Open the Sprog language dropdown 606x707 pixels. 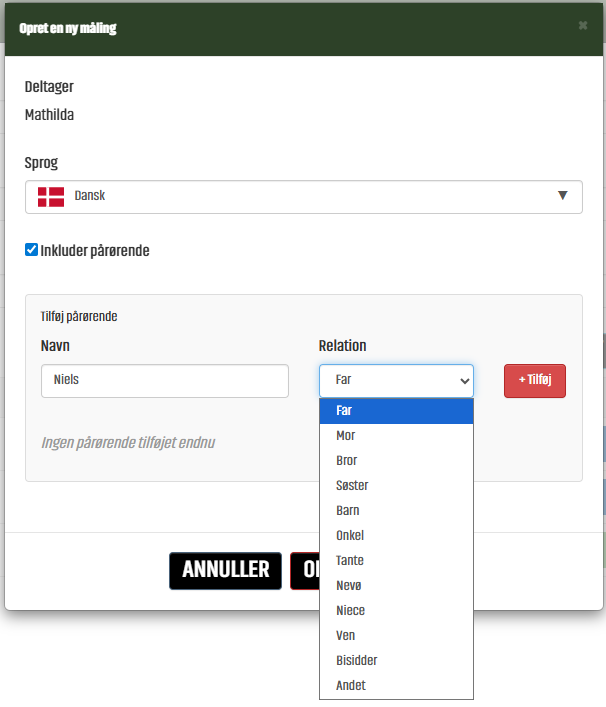point(303,196)
